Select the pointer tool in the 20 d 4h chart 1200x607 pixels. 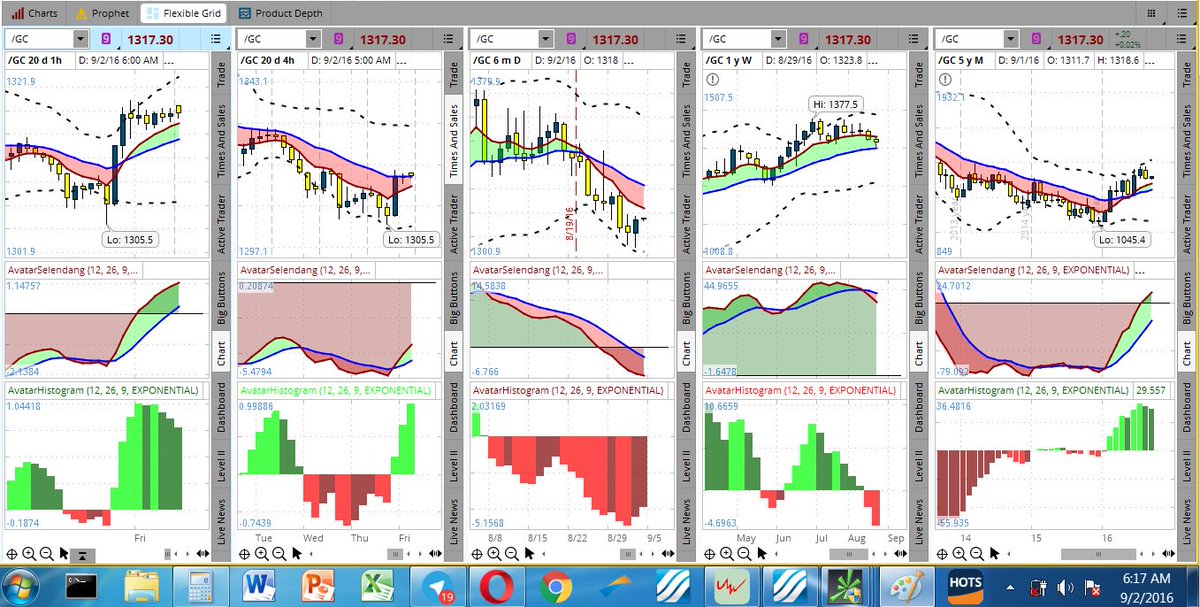[295, 553]
